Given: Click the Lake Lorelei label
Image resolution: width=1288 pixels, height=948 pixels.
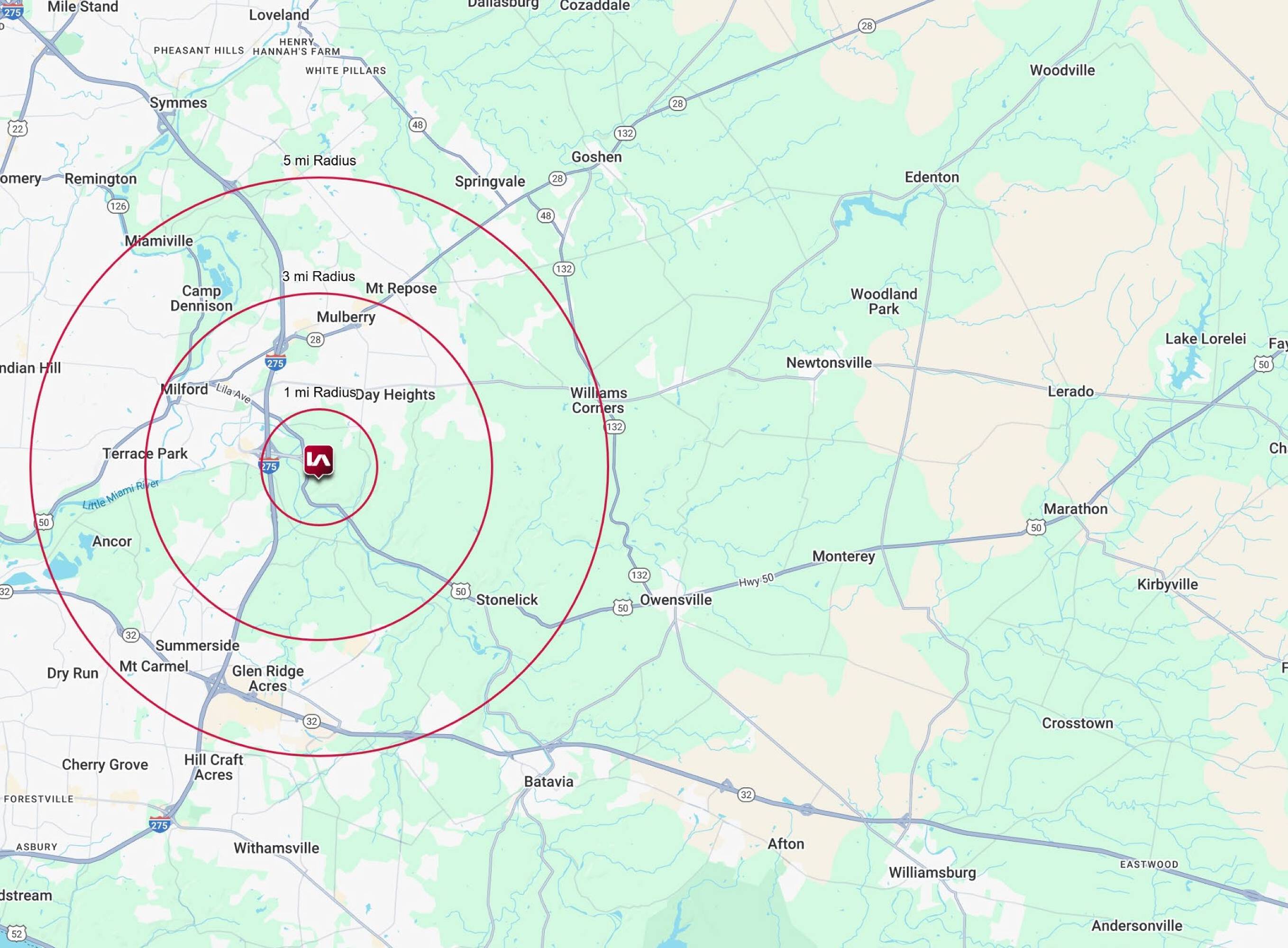Looking at the screenshot, I should pyautogui.click(x=1206, y=338).
